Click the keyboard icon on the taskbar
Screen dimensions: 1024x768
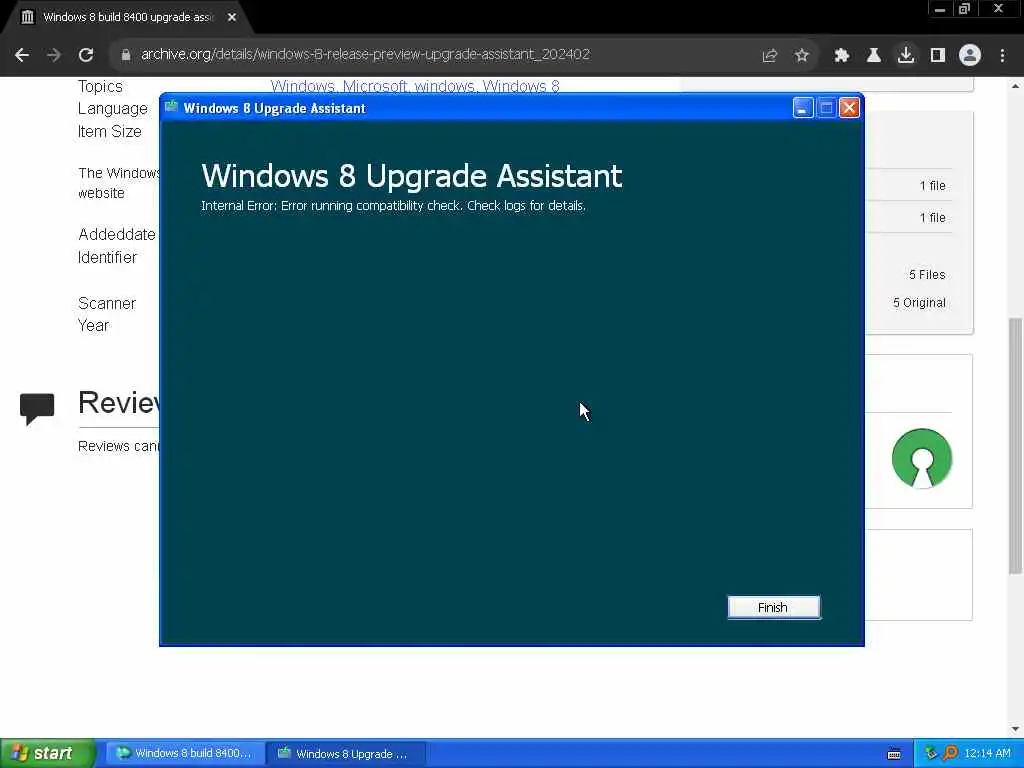894,754
